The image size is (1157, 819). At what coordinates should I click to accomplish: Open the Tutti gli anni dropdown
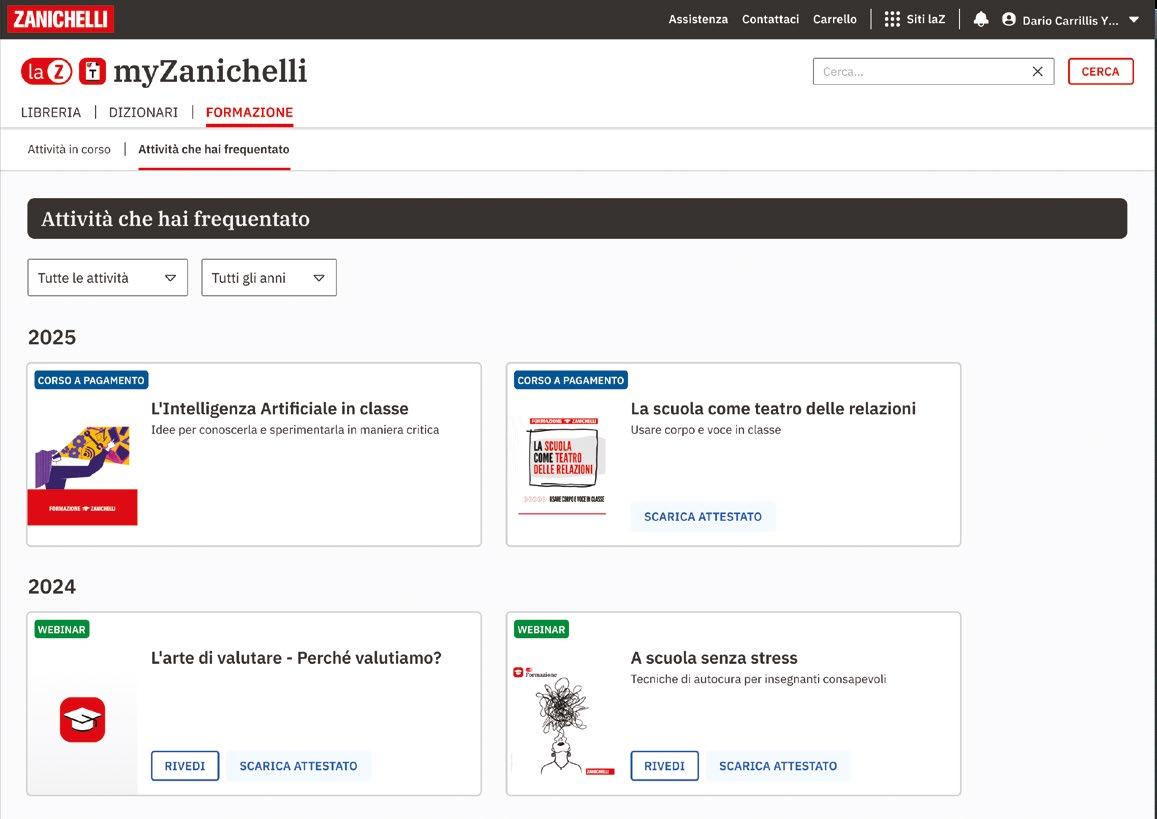coord(269,277)
